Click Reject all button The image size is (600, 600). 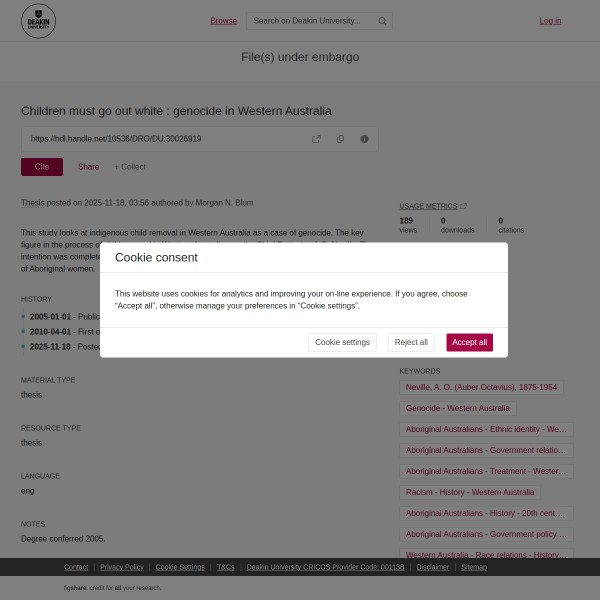[411, 342]
